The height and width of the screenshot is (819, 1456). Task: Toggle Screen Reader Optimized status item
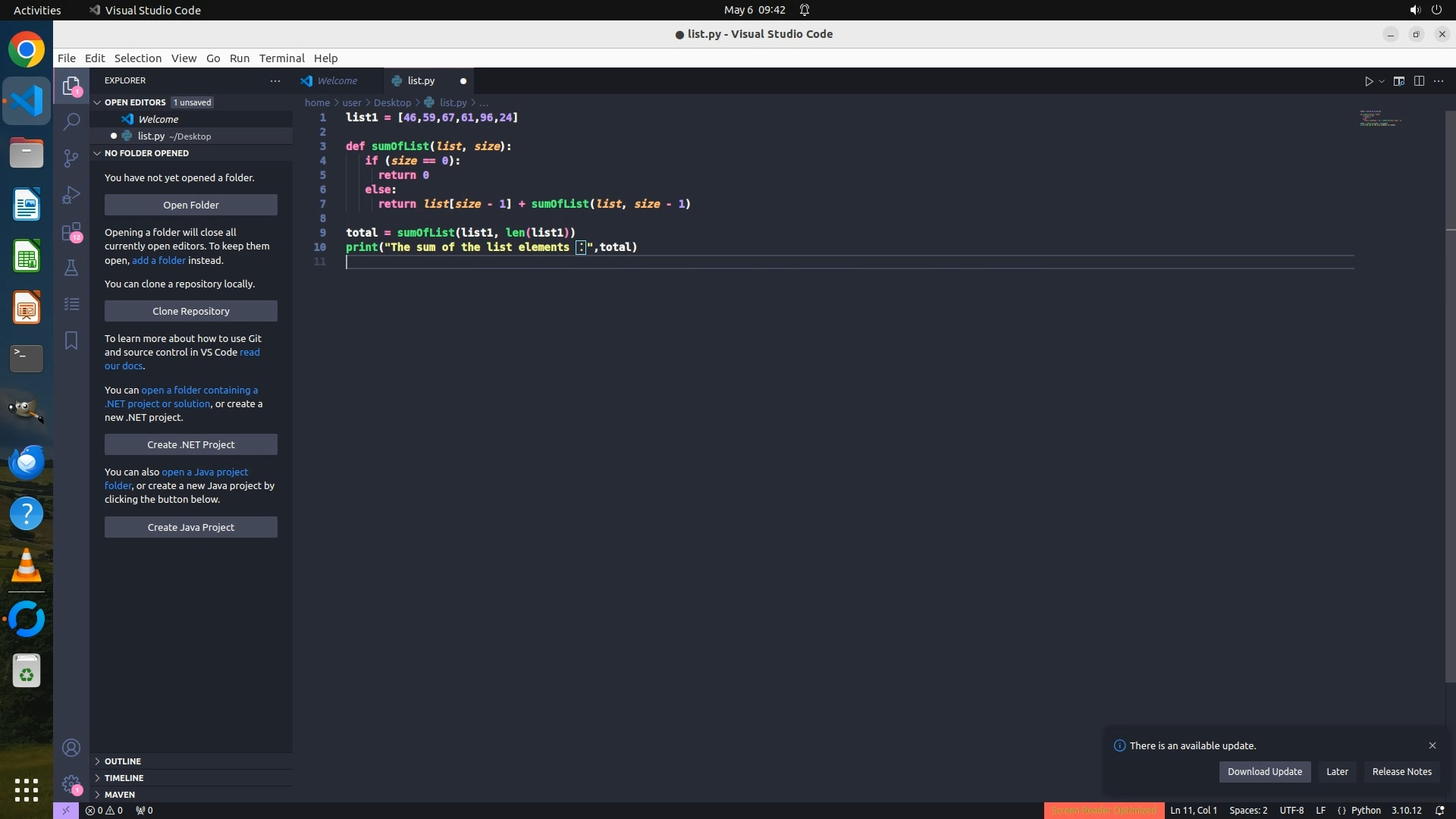(1103, 811)
